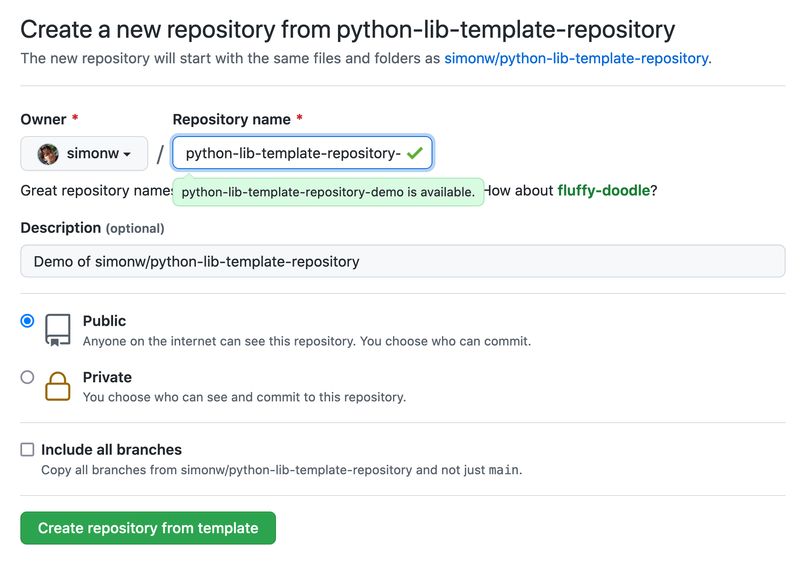Enable the Include all branches checkbox
Screen dimensions: 799x567
click(27, 450)
